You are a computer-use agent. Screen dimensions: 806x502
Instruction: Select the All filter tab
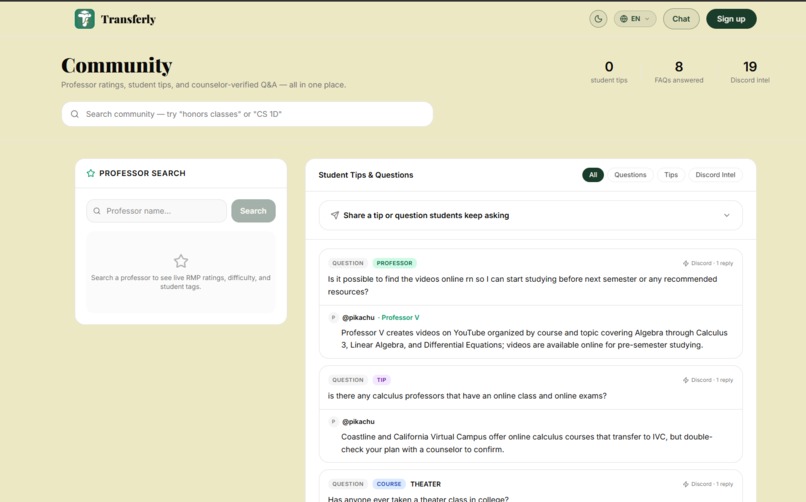[593, 175]
